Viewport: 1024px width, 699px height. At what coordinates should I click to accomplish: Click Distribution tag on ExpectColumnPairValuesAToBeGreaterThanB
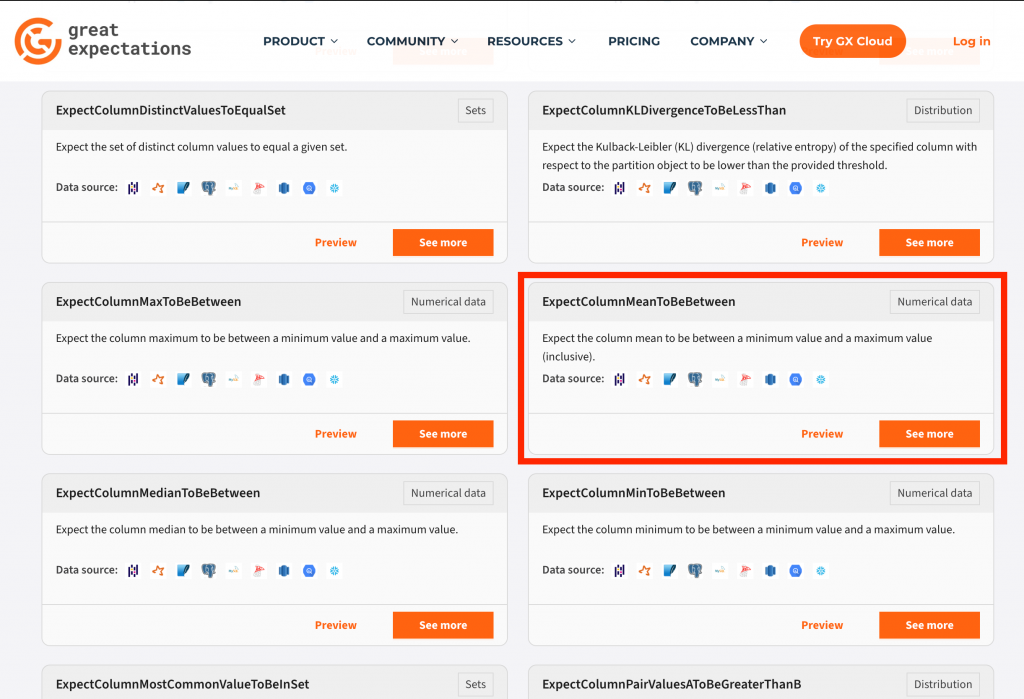click(x=943, y=684)
